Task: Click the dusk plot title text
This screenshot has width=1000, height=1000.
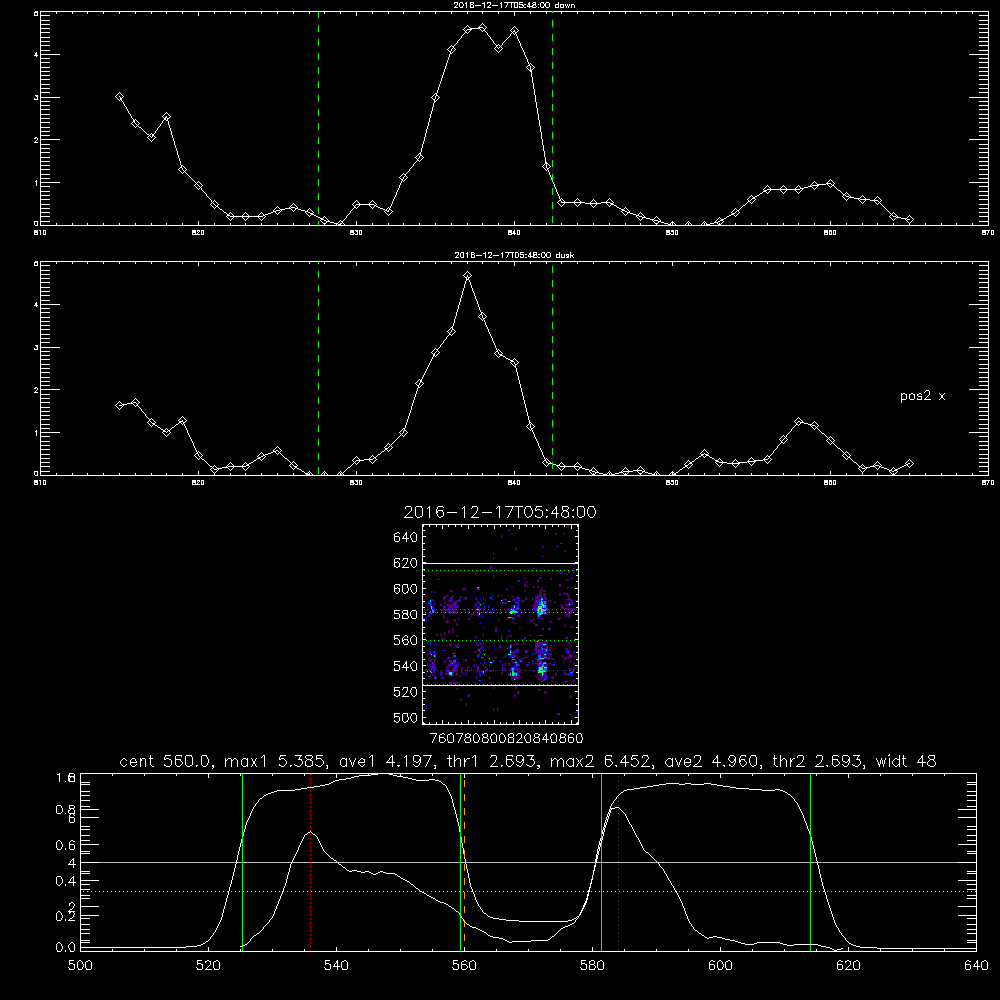Action: tap(514, 255)
